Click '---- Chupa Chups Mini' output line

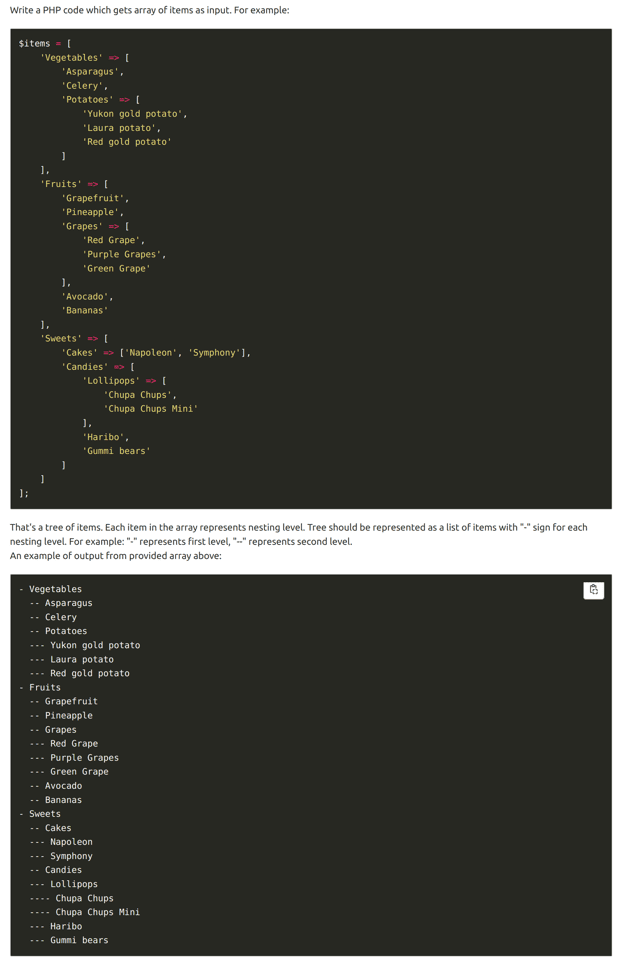pyautogui.click(x=84, y=912)
